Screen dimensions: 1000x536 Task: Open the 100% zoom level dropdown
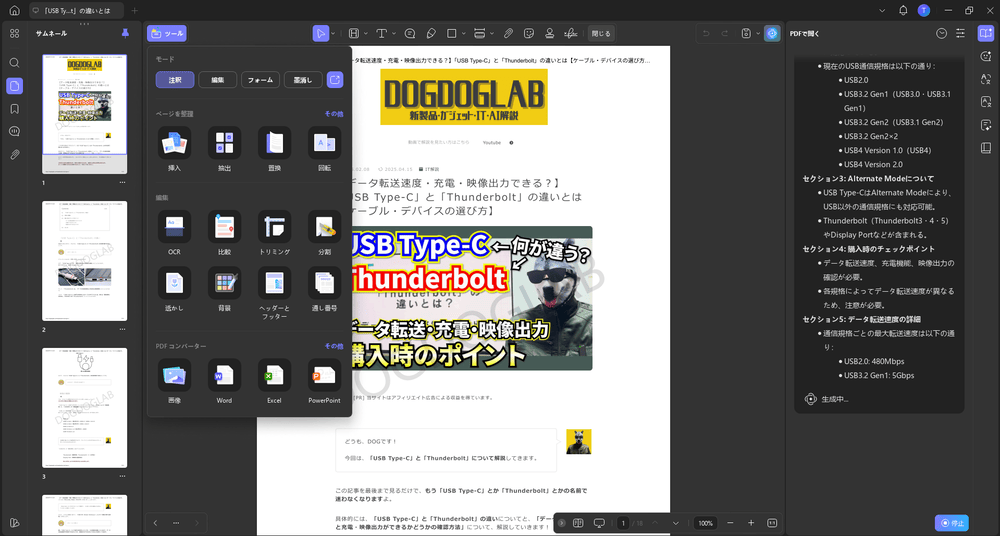[706, 523]
